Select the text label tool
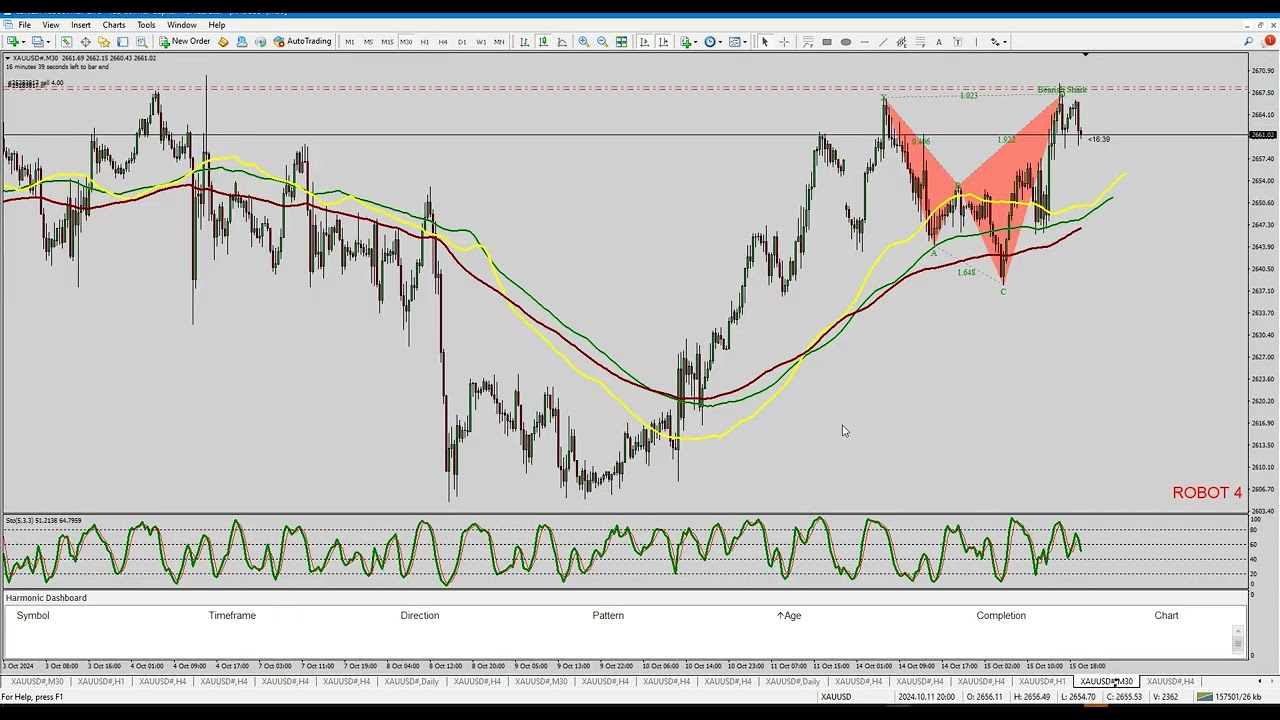The image size is (1280, 720). pyautogui.click(x=957, y=42)
